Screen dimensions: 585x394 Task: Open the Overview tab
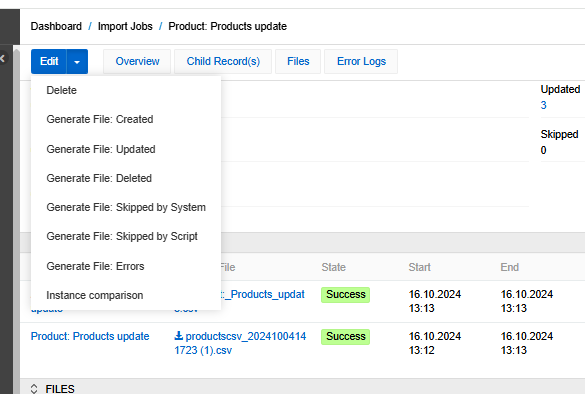137,61
